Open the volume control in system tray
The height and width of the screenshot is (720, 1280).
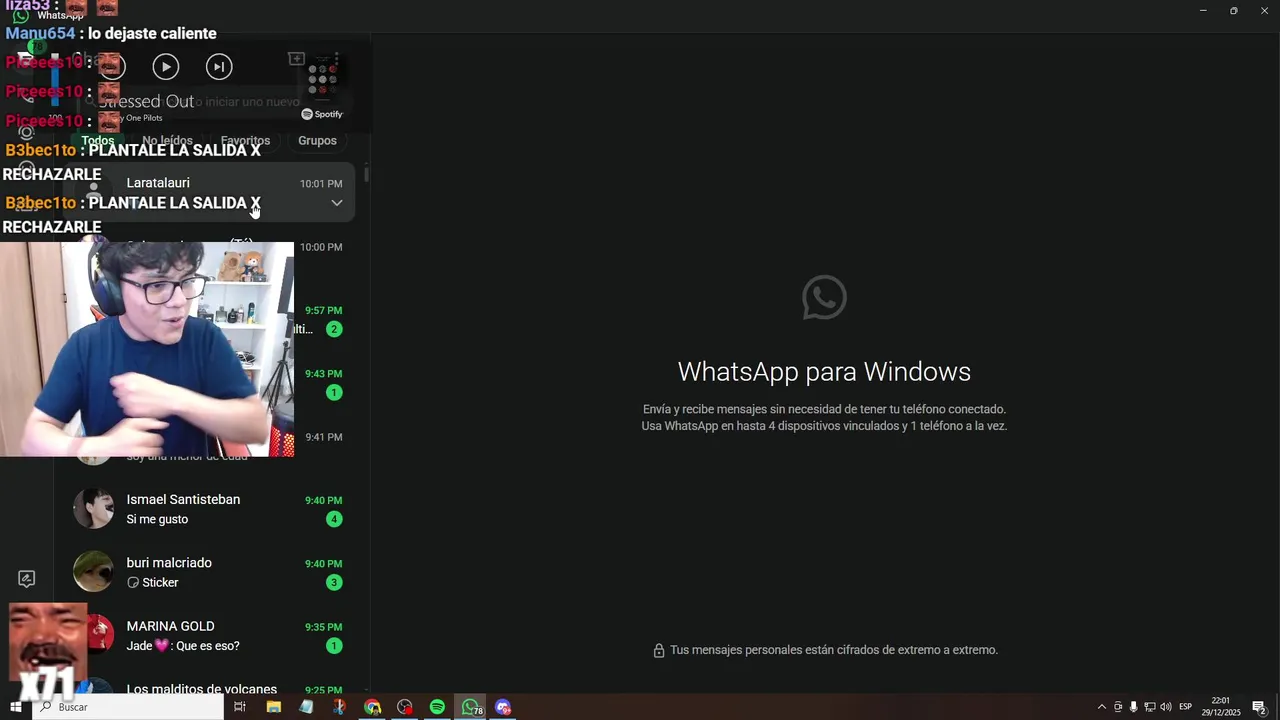pyautogui.click(x=1165, y=707)
